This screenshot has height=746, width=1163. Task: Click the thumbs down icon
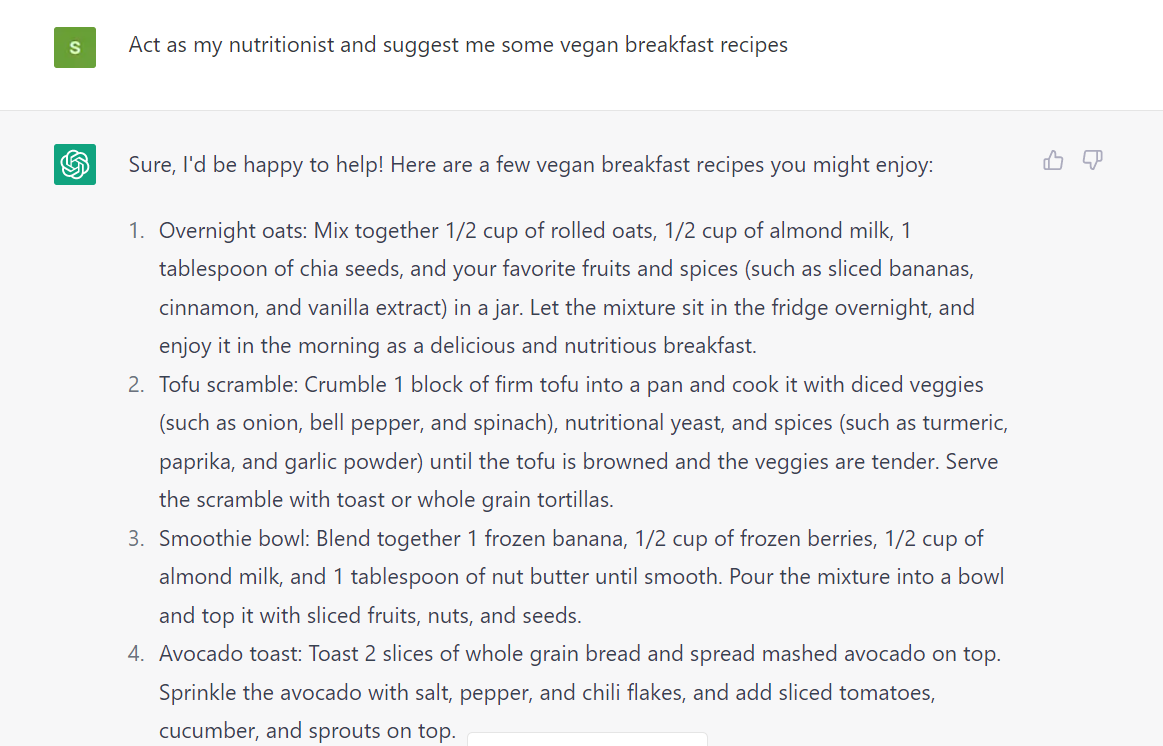coord(1093,160)
